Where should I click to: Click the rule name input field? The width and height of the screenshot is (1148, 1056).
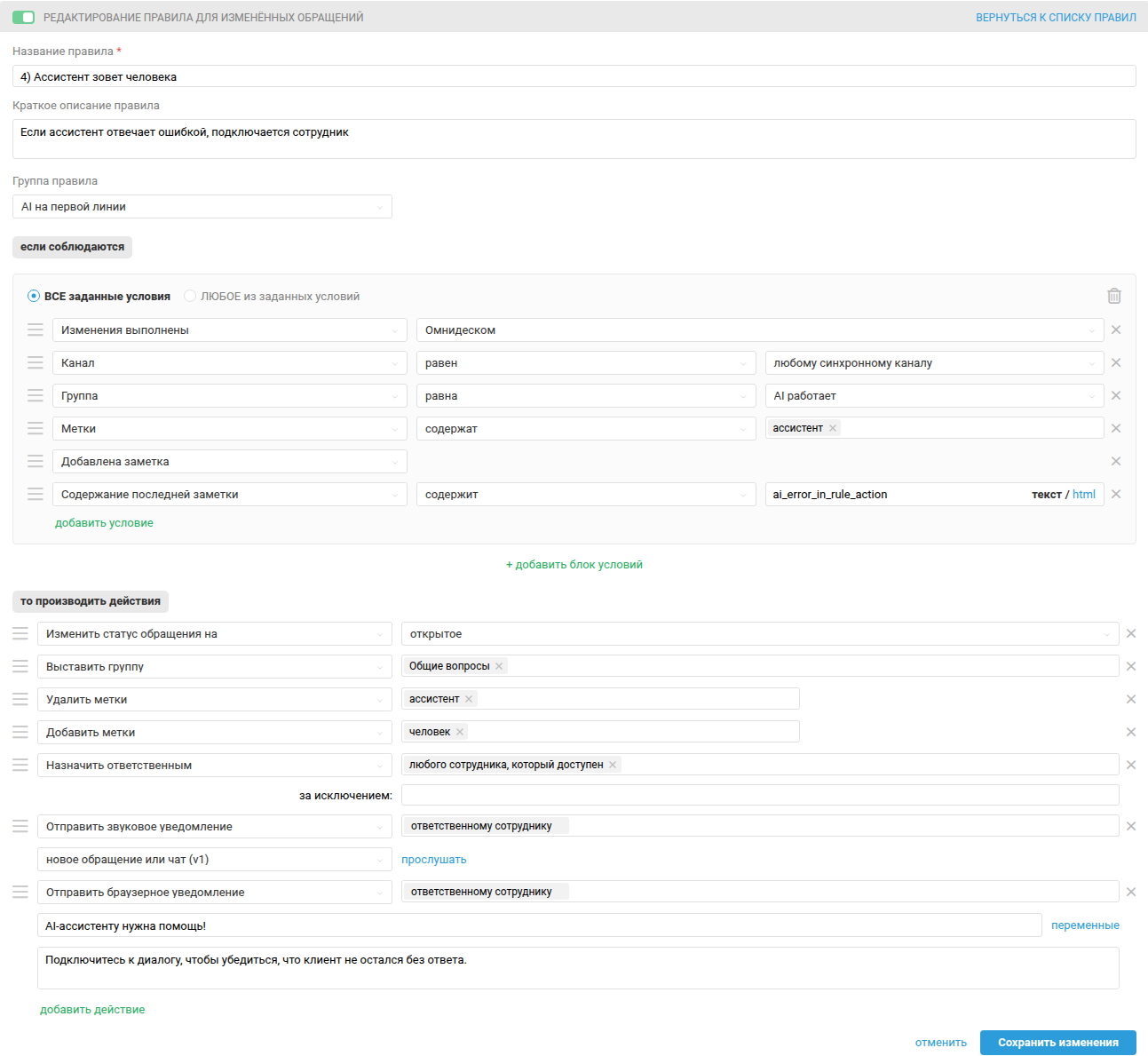pyautogui.click(x=574, y=77)
